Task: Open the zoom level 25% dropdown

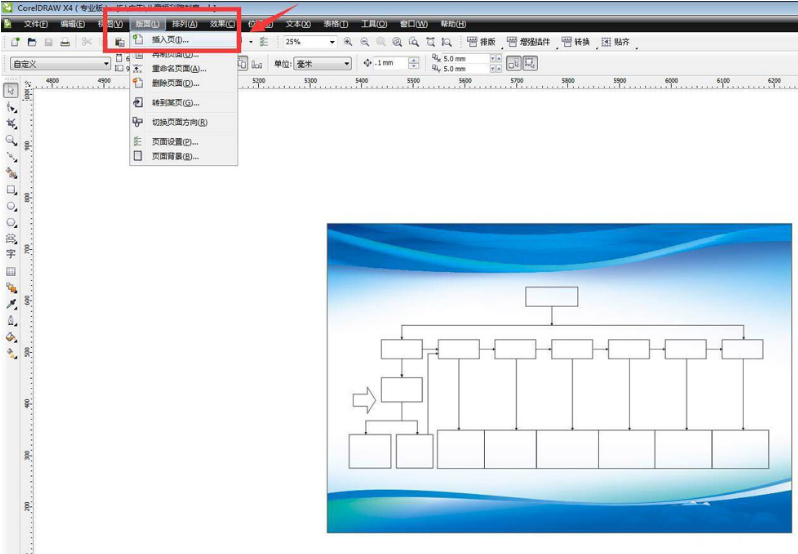Action: click(x=332, y=42)
